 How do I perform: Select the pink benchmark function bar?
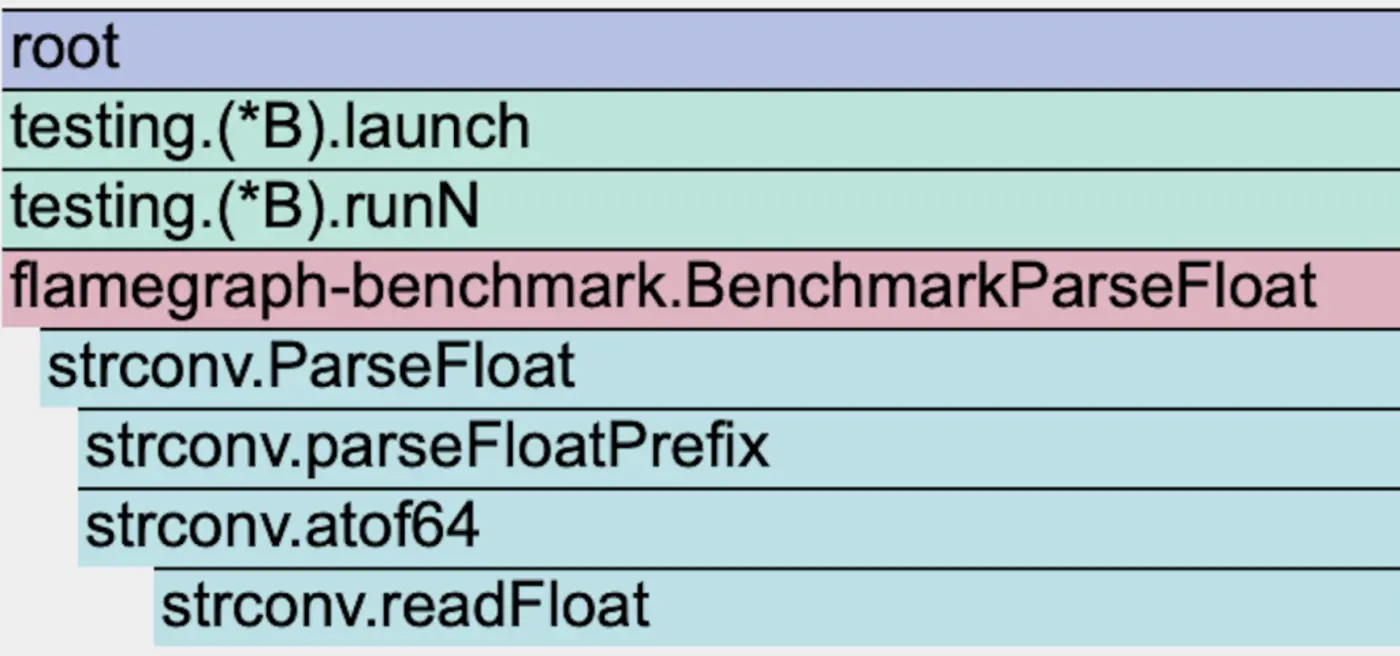tap(700, 288)
